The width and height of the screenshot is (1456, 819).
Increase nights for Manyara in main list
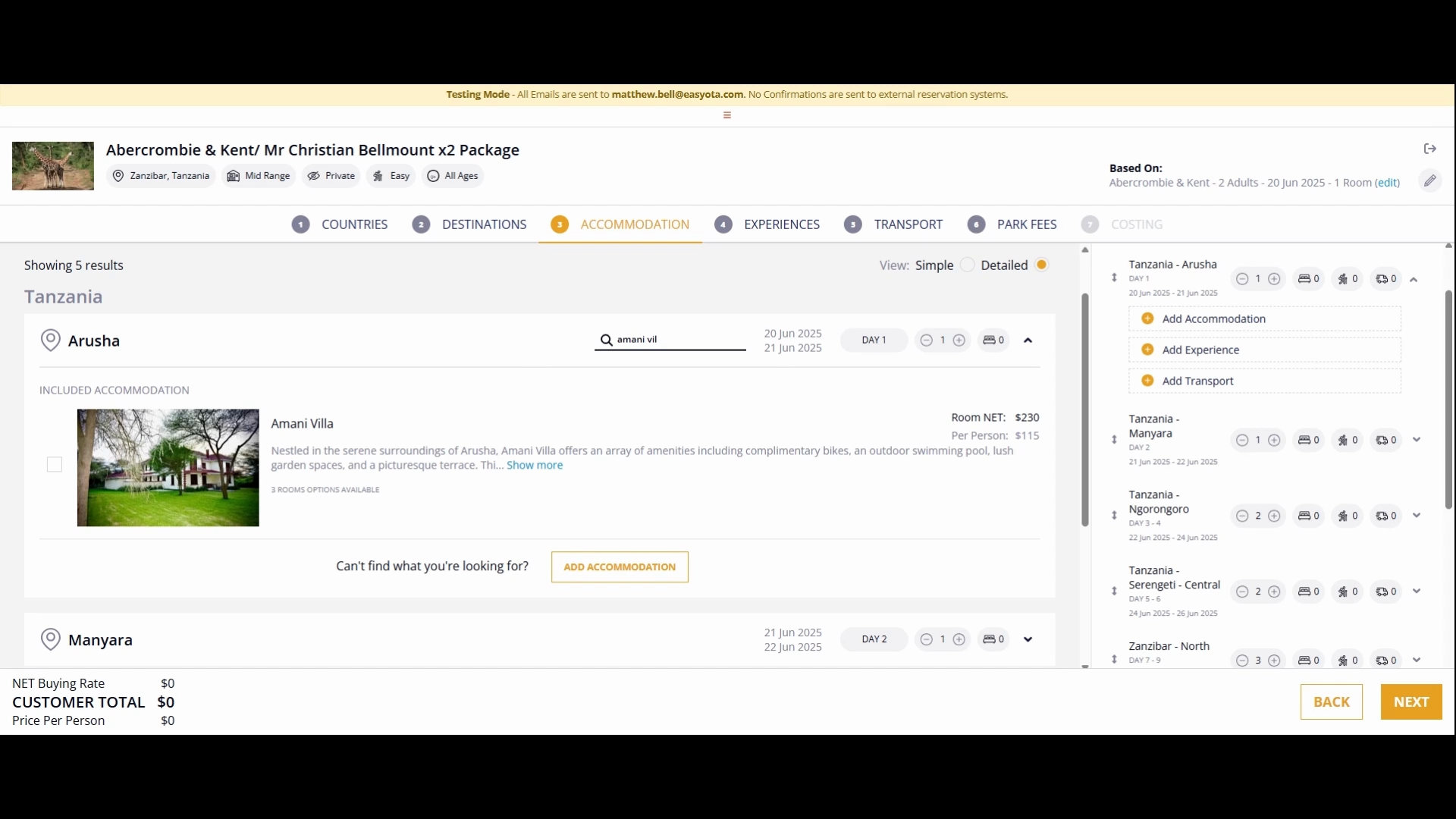click(x=959, y=639)
